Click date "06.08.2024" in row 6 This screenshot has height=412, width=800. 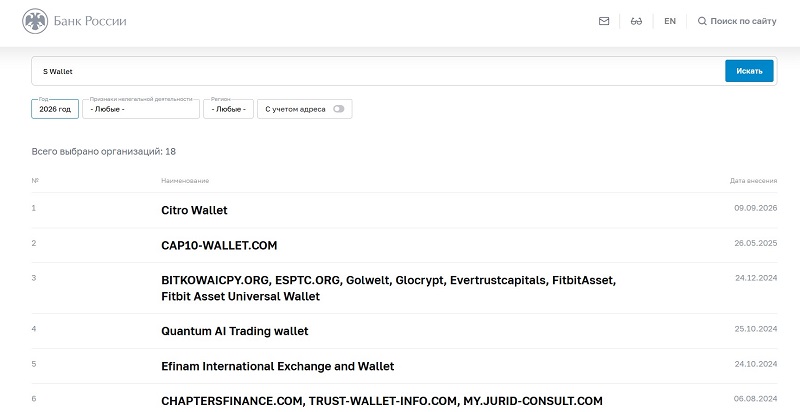click(756, 399)
